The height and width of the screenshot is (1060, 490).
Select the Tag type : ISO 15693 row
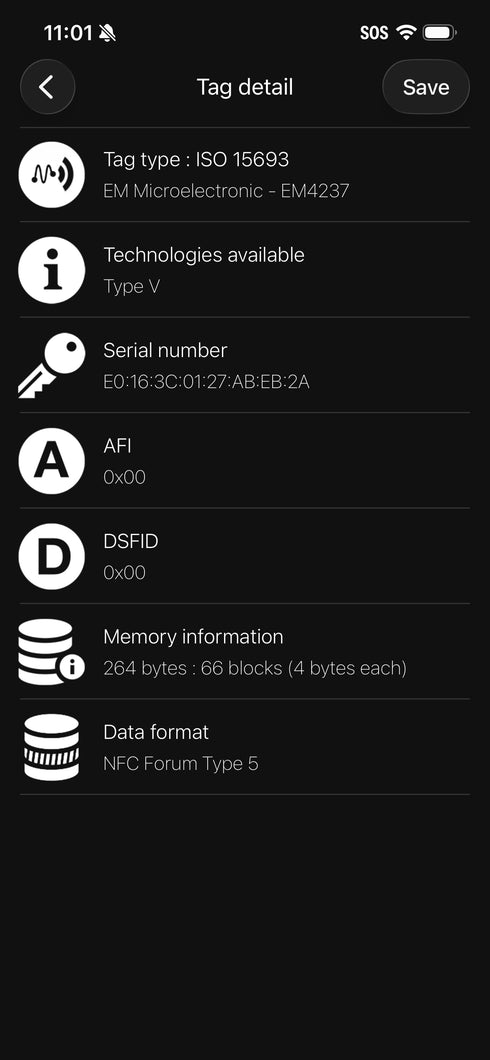click(x=245, y=174)
